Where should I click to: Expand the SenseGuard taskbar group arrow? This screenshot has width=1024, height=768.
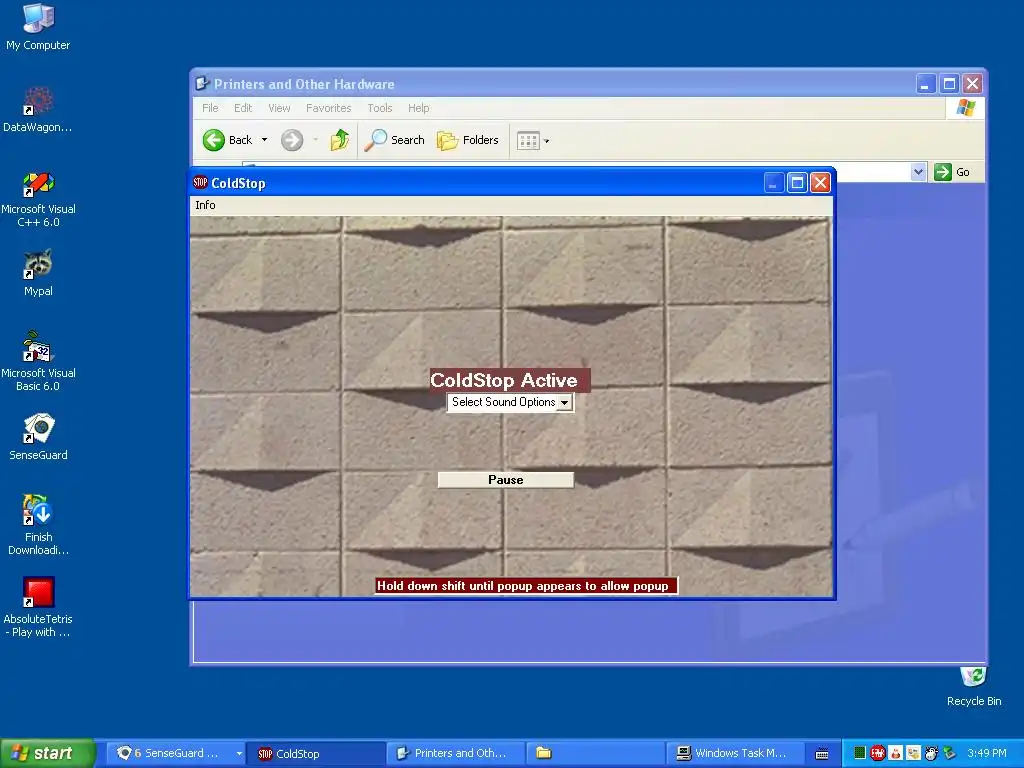tap(239, 754)
